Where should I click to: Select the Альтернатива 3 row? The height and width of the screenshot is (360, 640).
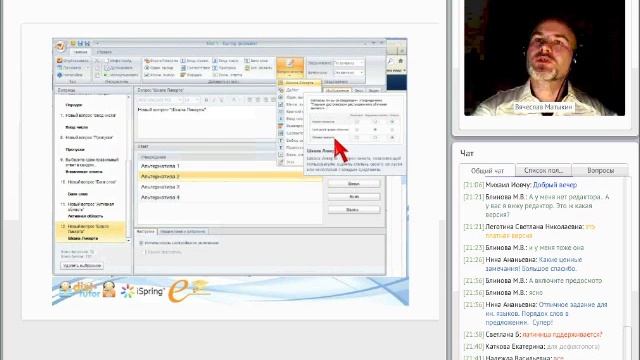point(229,187)
